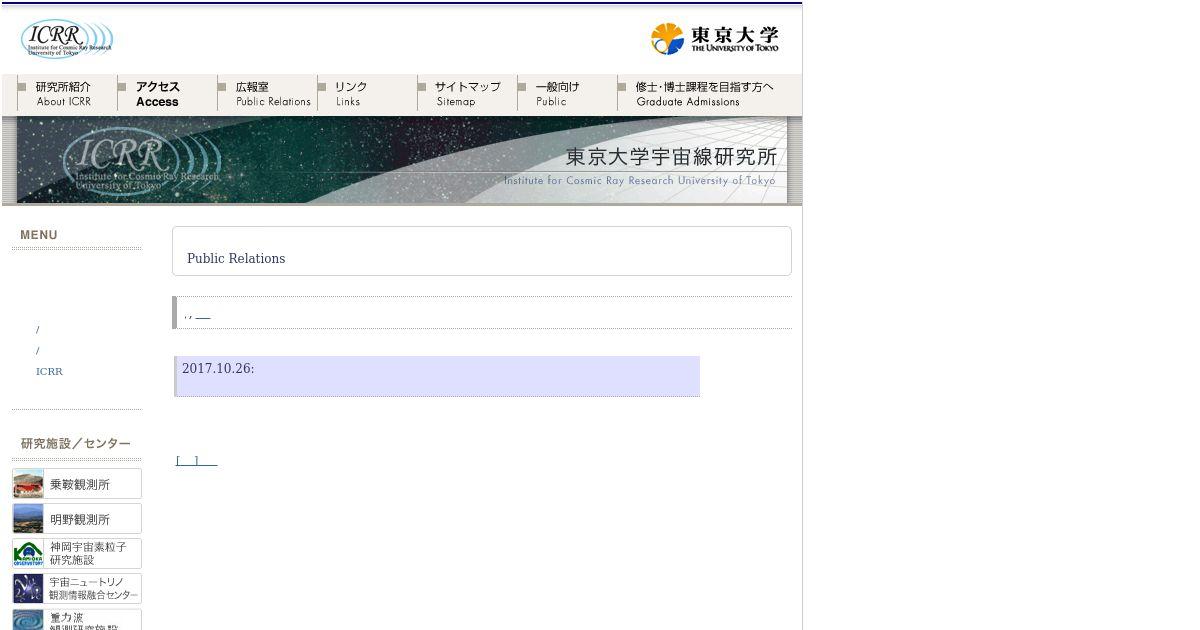Click the 明野観測所 mountain thumbnail icon

(28, 519)
